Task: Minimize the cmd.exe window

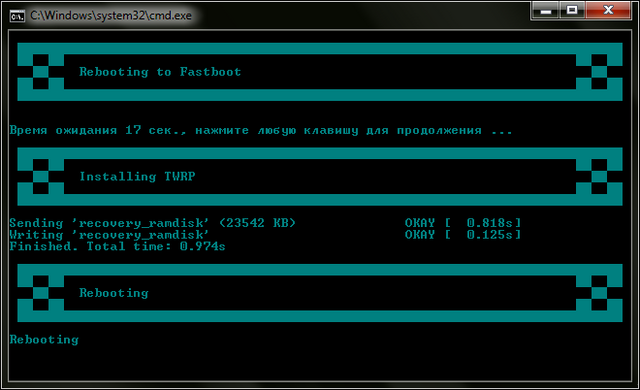Action: click(545, 10)
